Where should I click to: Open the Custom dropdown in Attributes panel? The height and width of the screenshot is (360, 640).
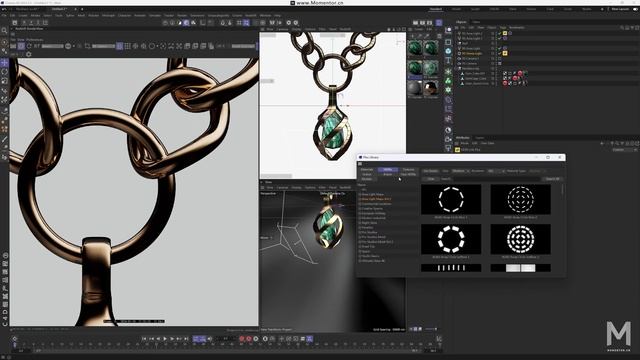coord(624,150)
